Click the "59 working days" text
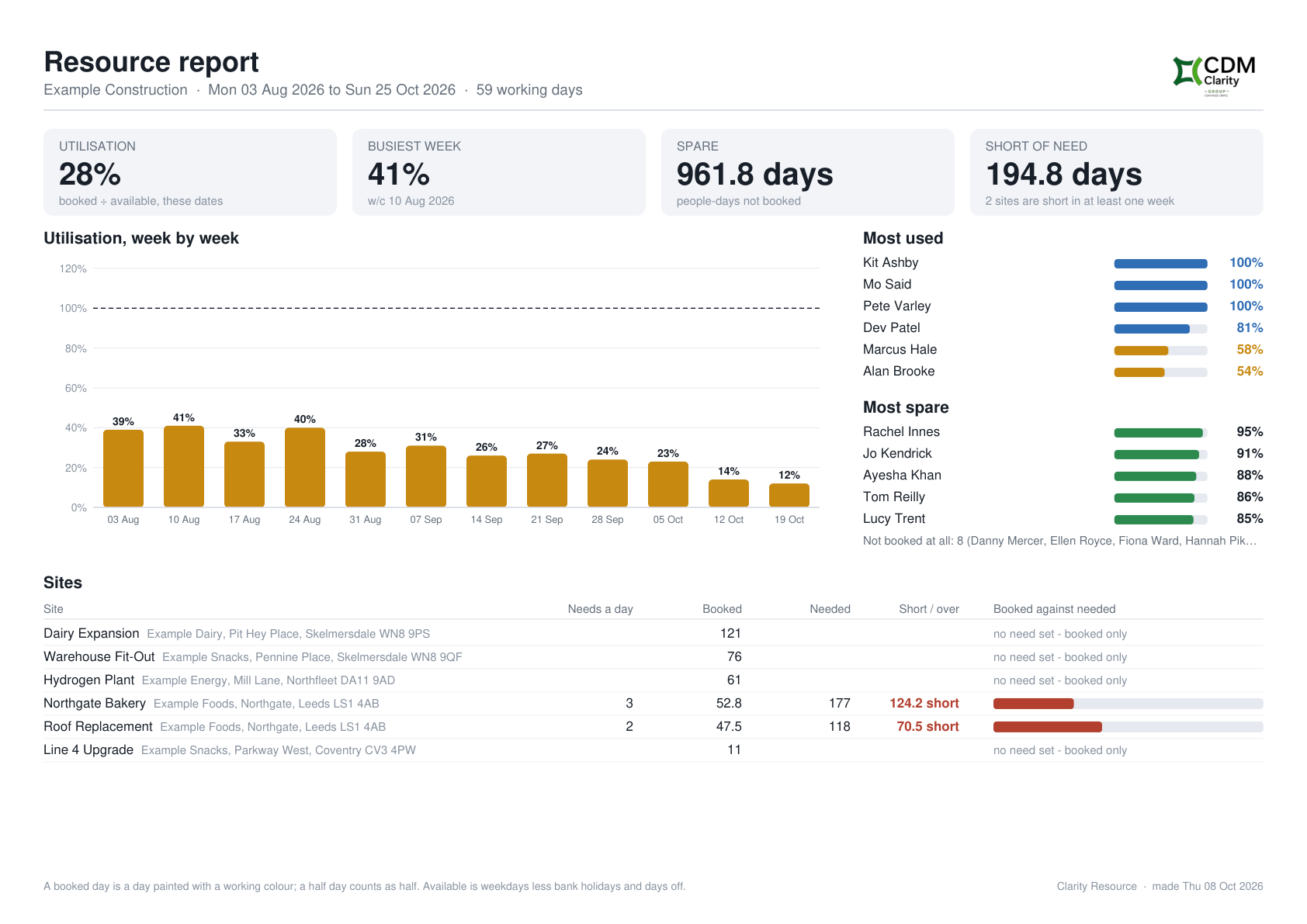The height and width of the screenshot is (924, 1307). point(529,90)
